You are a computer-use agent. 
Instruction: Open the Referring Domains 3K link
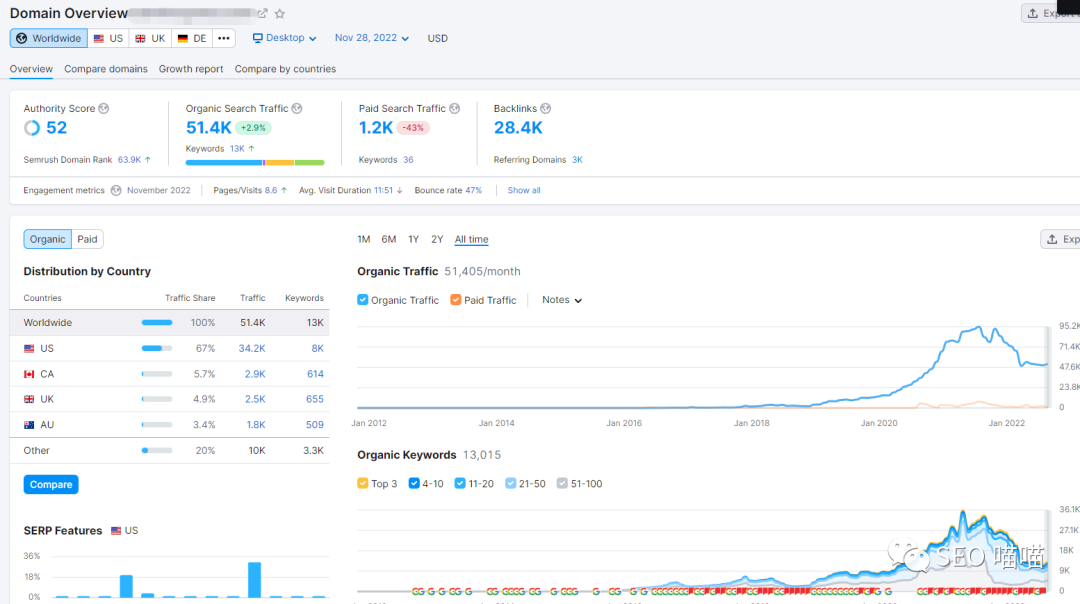pyautogui.click(x=577, y=160)
